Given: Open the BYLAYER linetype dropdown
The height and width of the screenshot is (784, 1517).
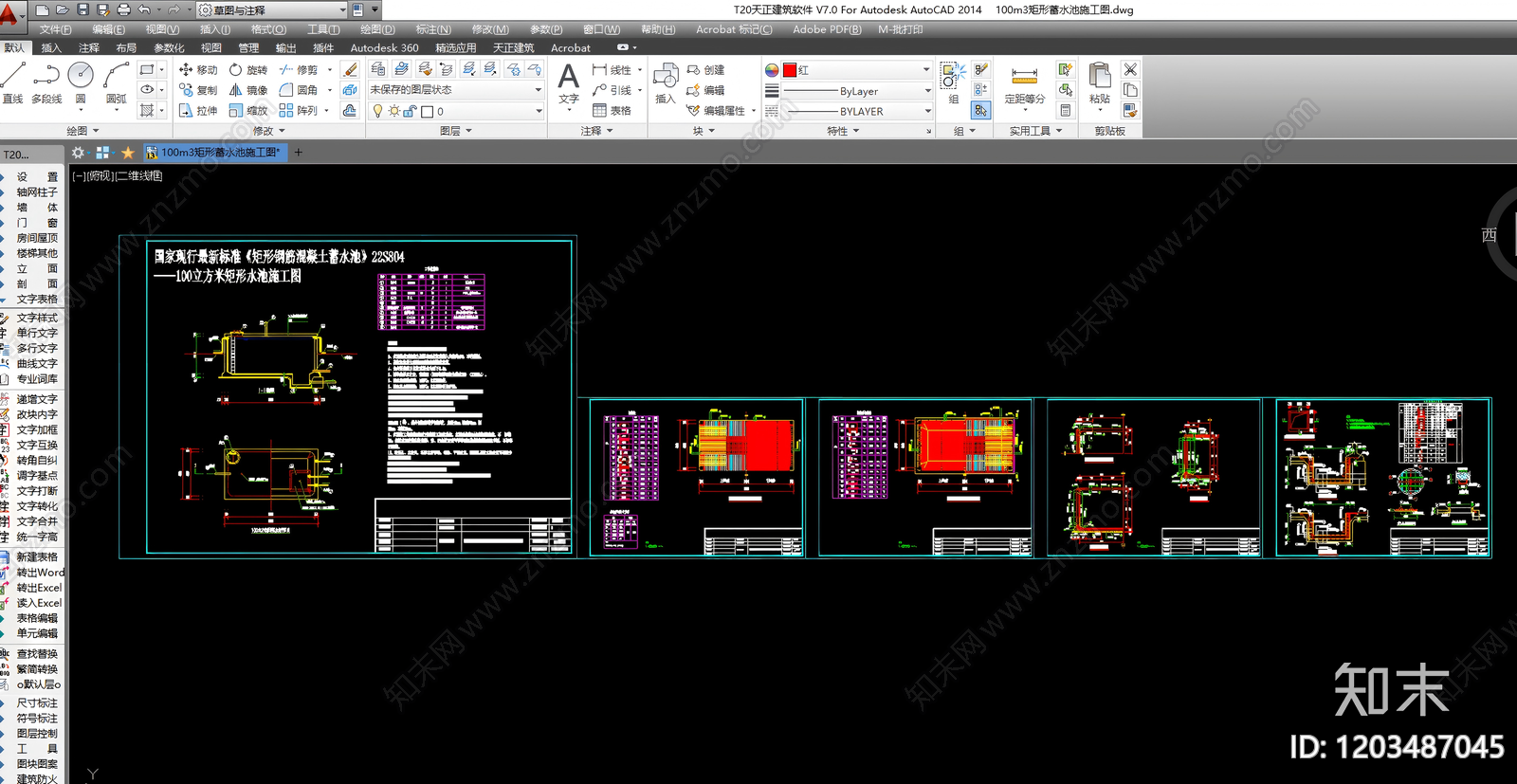Looking at the screenshot, I should (856, 111).
